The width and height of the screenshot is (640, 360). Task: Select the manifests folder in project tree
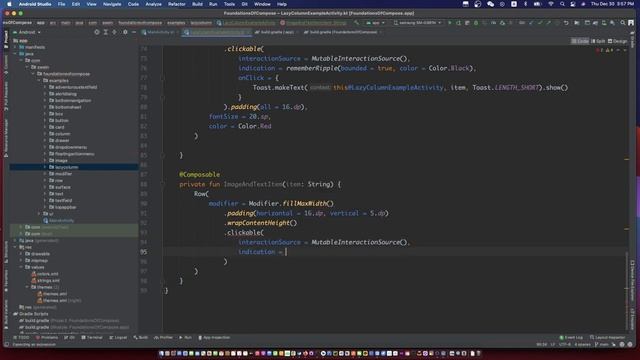(32, 47)
